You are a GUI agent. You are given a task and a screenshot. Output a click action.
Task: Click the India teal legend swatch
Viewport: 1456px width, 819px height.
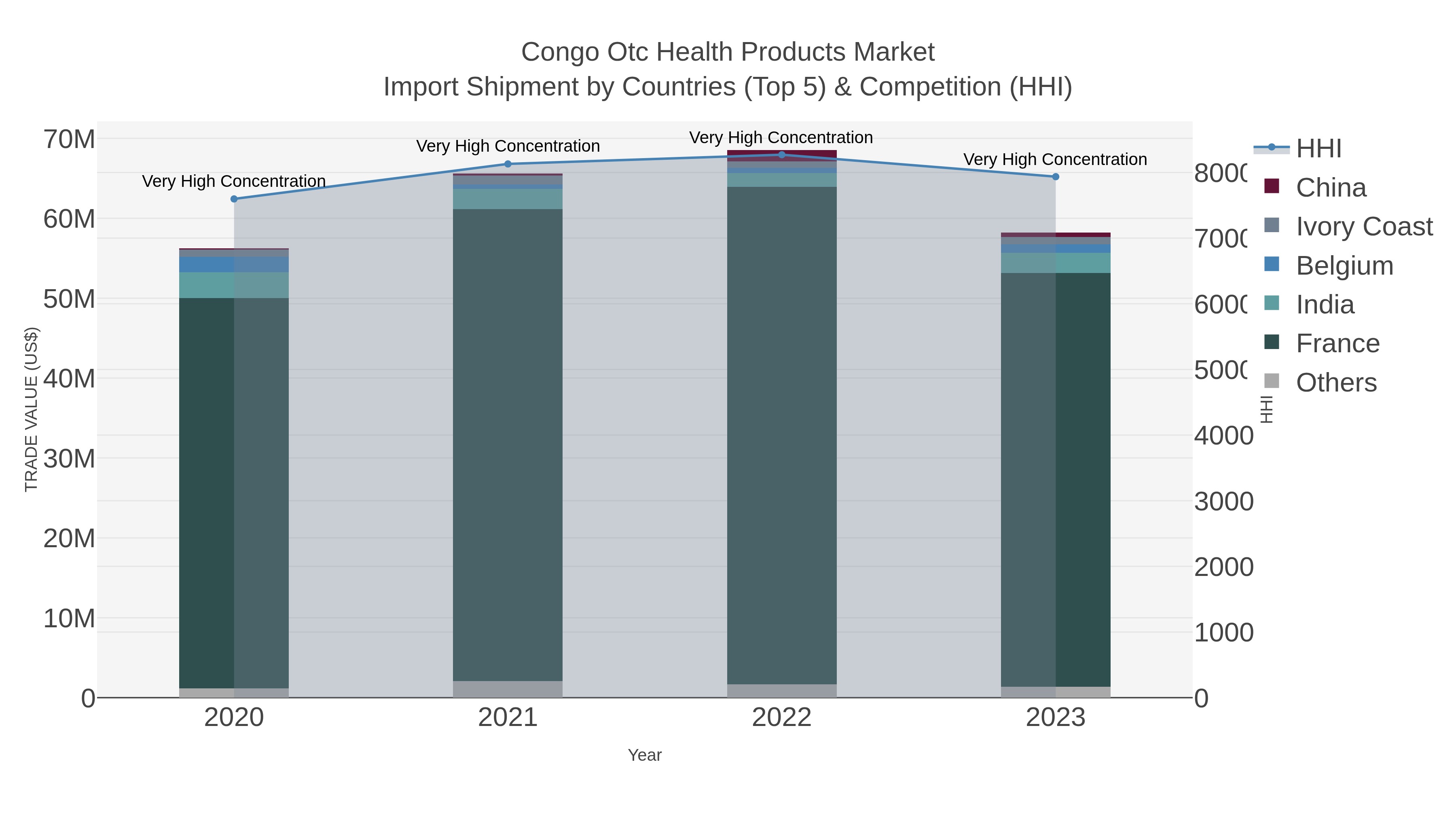click(1272, 303)
